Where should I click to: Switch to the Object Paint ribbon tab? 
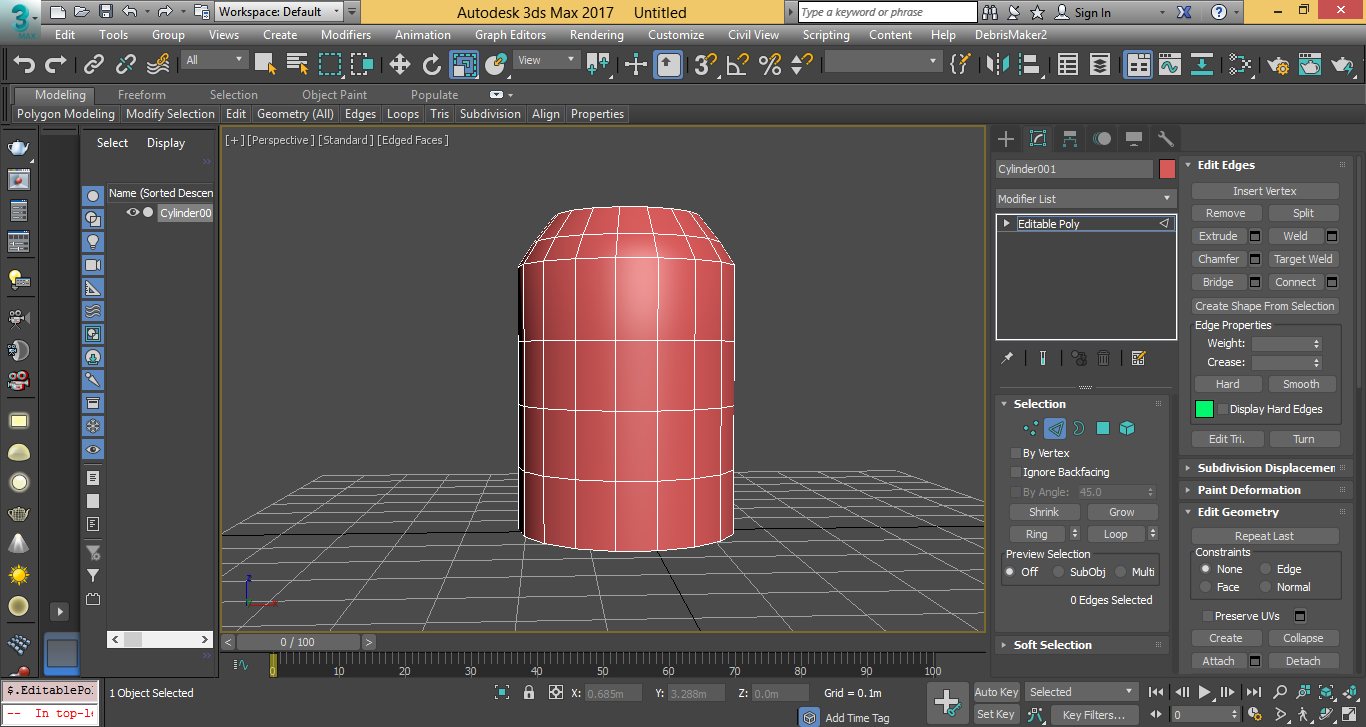click(334, 95)
